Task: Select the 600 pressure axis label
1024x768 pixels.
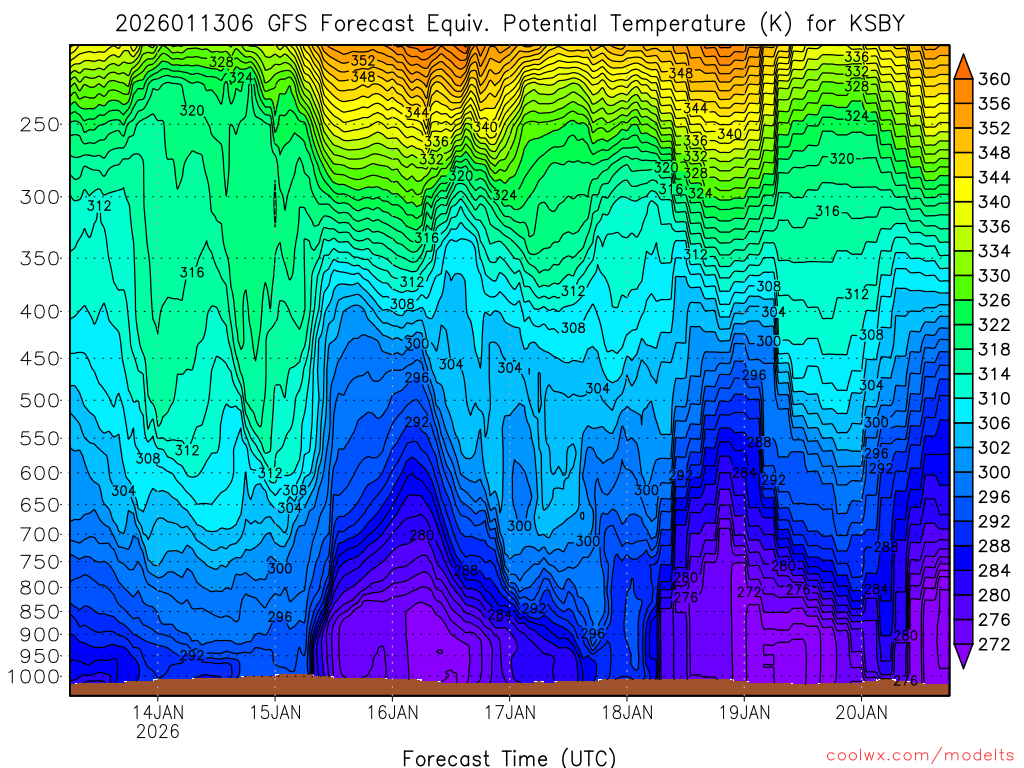Action: (40, 473)
